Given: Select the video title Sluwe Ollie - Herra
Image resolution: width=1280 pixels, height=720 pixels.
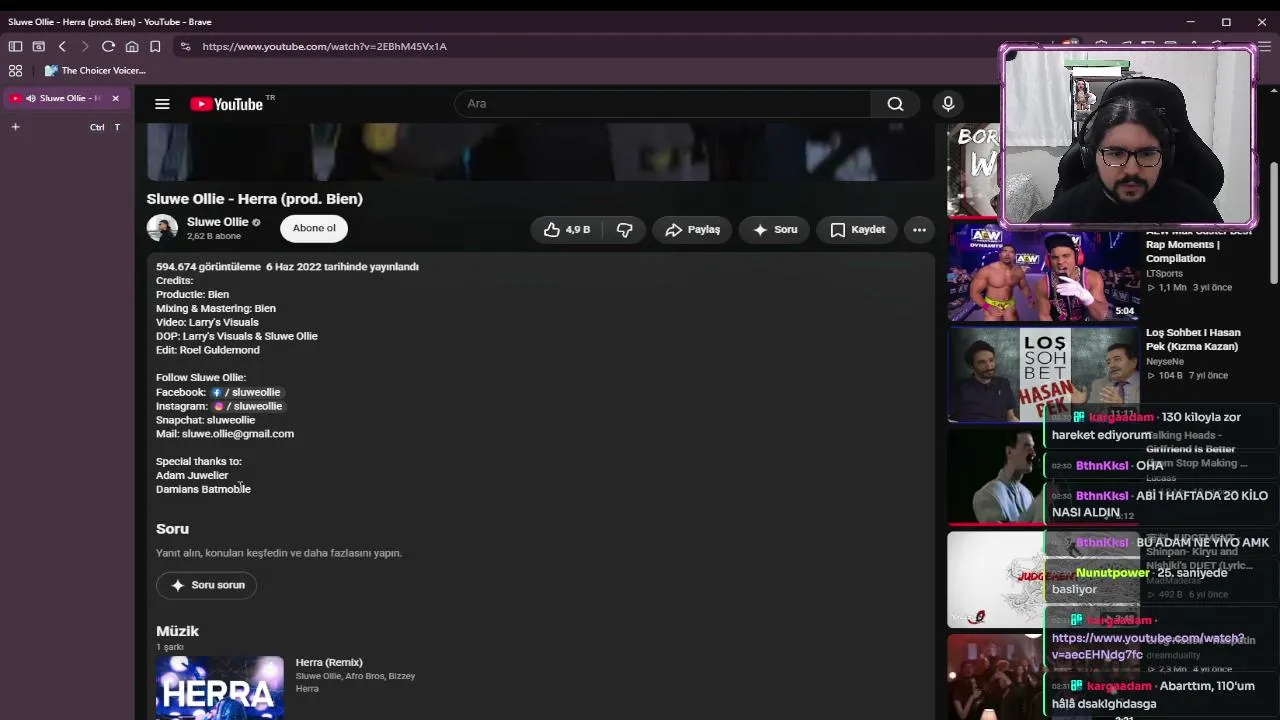Looking at the screenshot, I should tap(255, 199).
